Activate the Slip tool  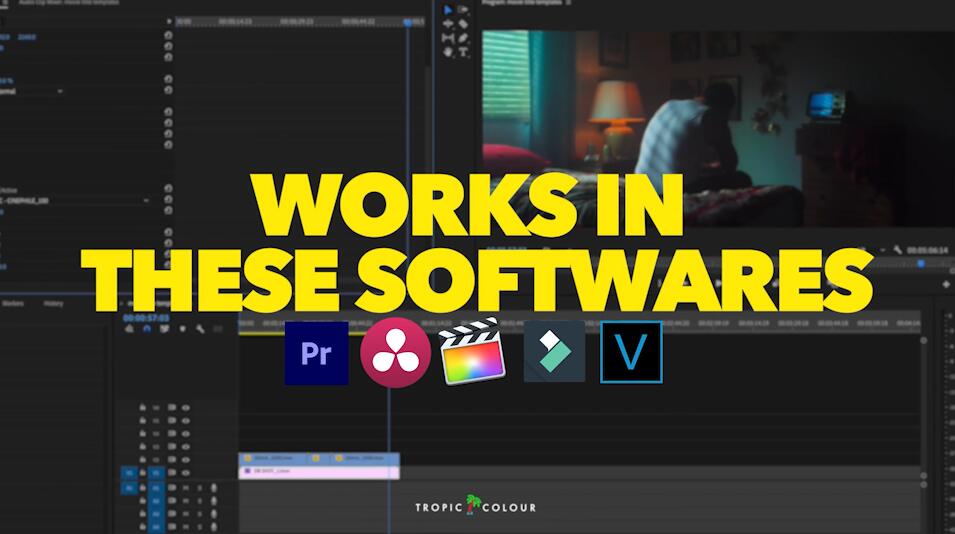[448, 38]
